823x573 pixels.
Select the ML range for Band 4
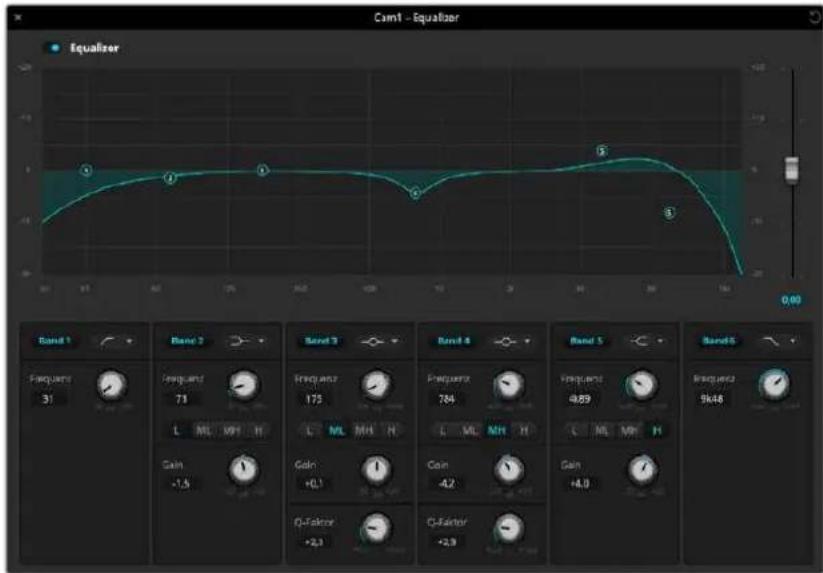(x=470, y=431)
